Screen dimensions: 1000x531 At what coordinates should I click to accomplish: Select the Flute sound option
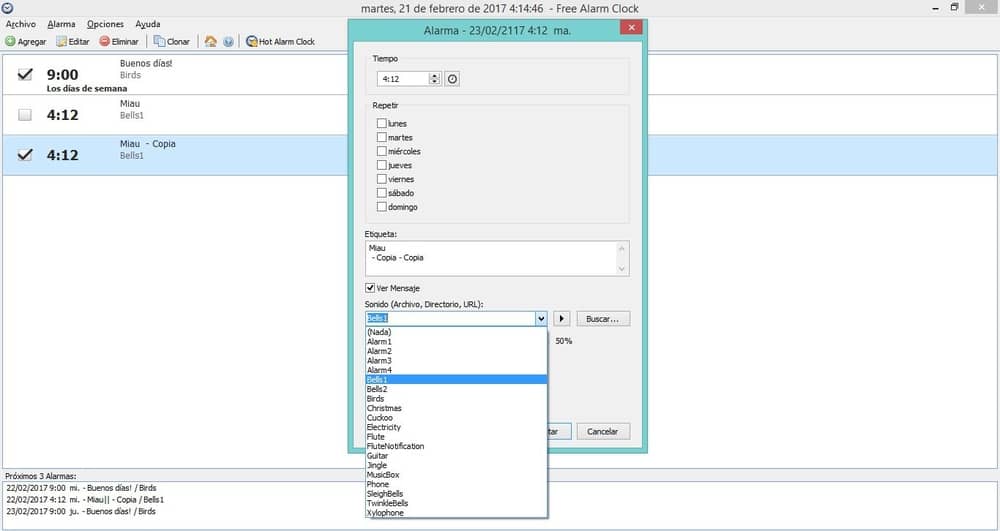[x=456, y=437]
